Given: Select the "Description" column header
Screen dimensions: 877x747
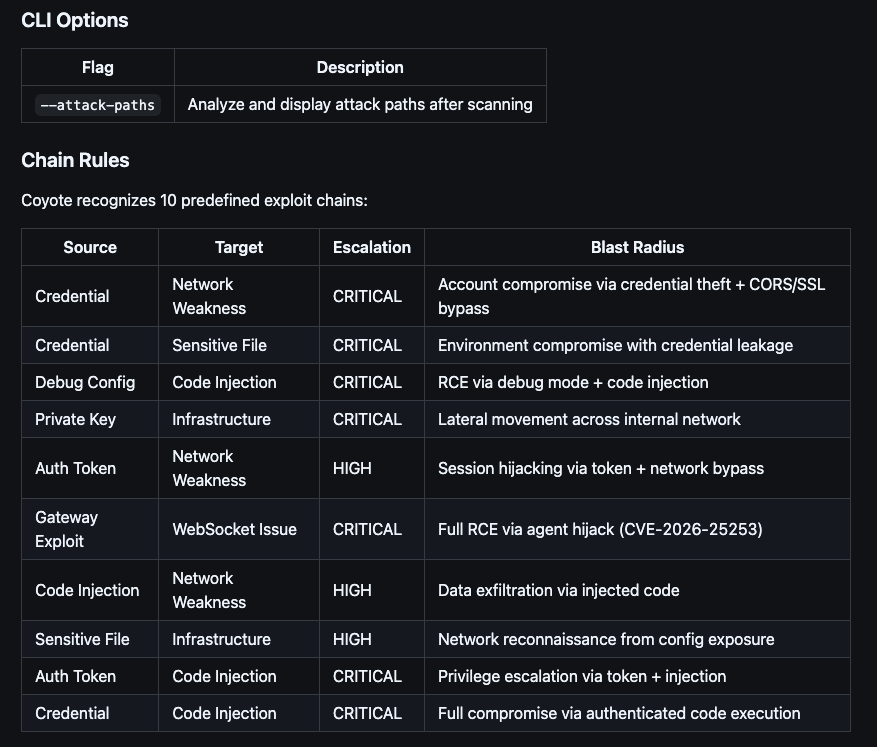Looking at the screenshot, I should [360, 67].
